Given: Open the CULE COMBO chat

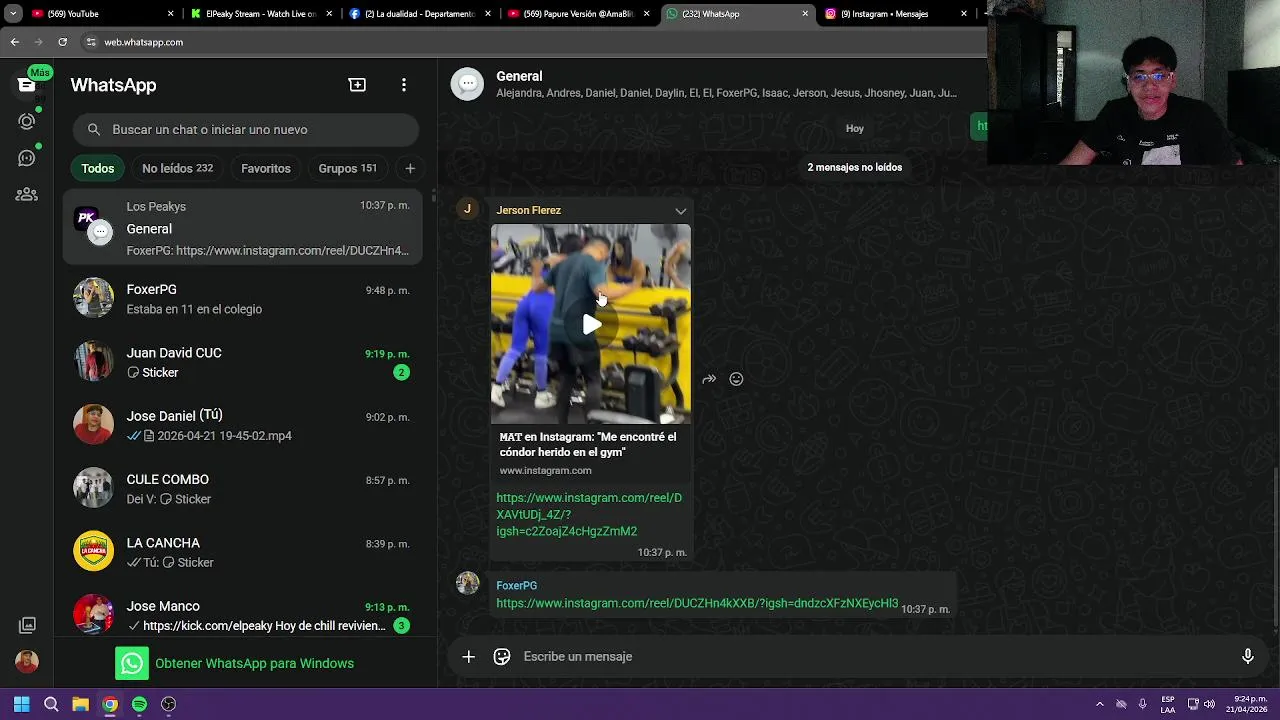Looking at the screenshot, I should [x=243, y=489].
